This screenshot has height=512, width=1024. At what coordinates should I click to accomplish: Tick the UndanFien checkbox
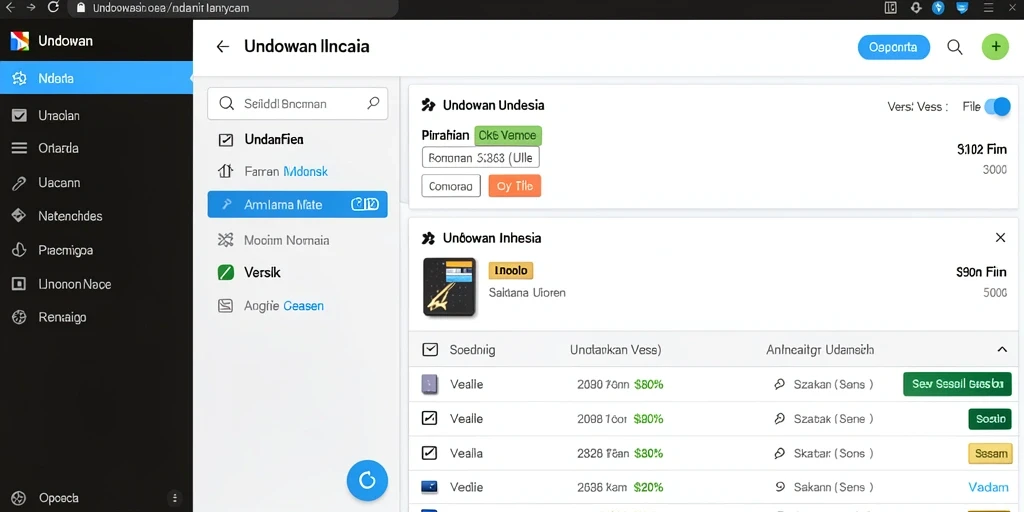point(225,139)
